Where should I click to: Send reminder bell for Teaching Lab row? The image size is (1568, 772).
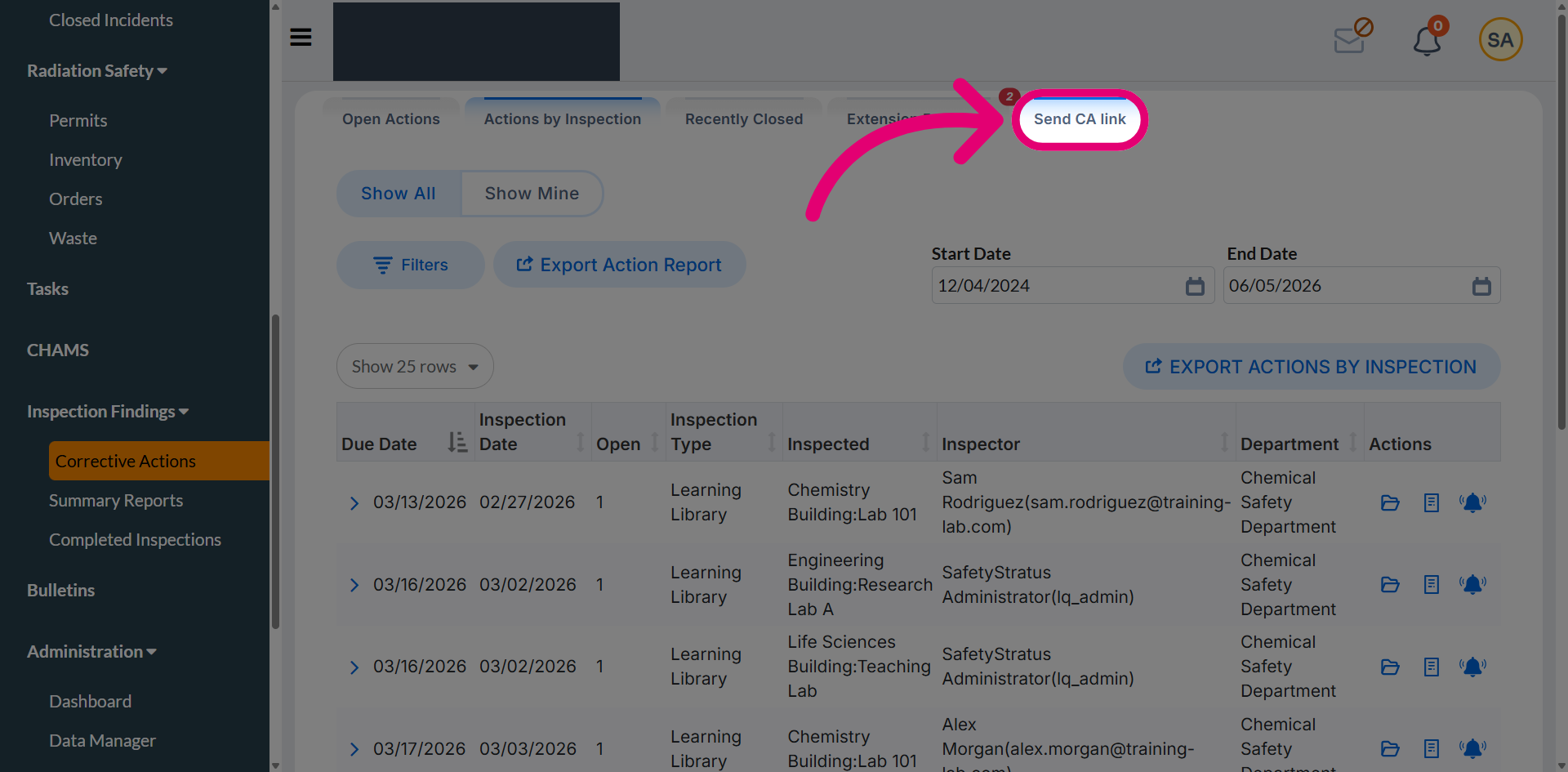1472,667
